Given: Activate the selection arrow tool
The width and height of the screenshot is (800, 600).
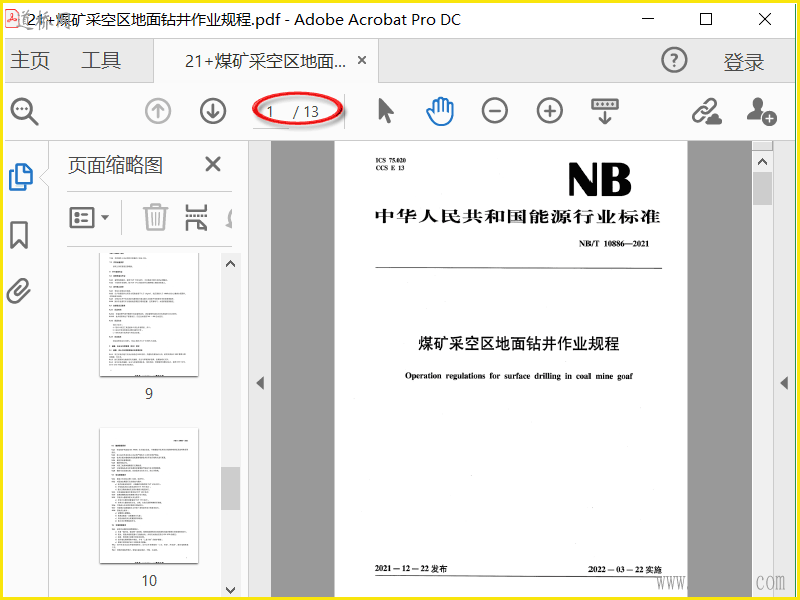Looking at the screenshot, I should 386,111.
